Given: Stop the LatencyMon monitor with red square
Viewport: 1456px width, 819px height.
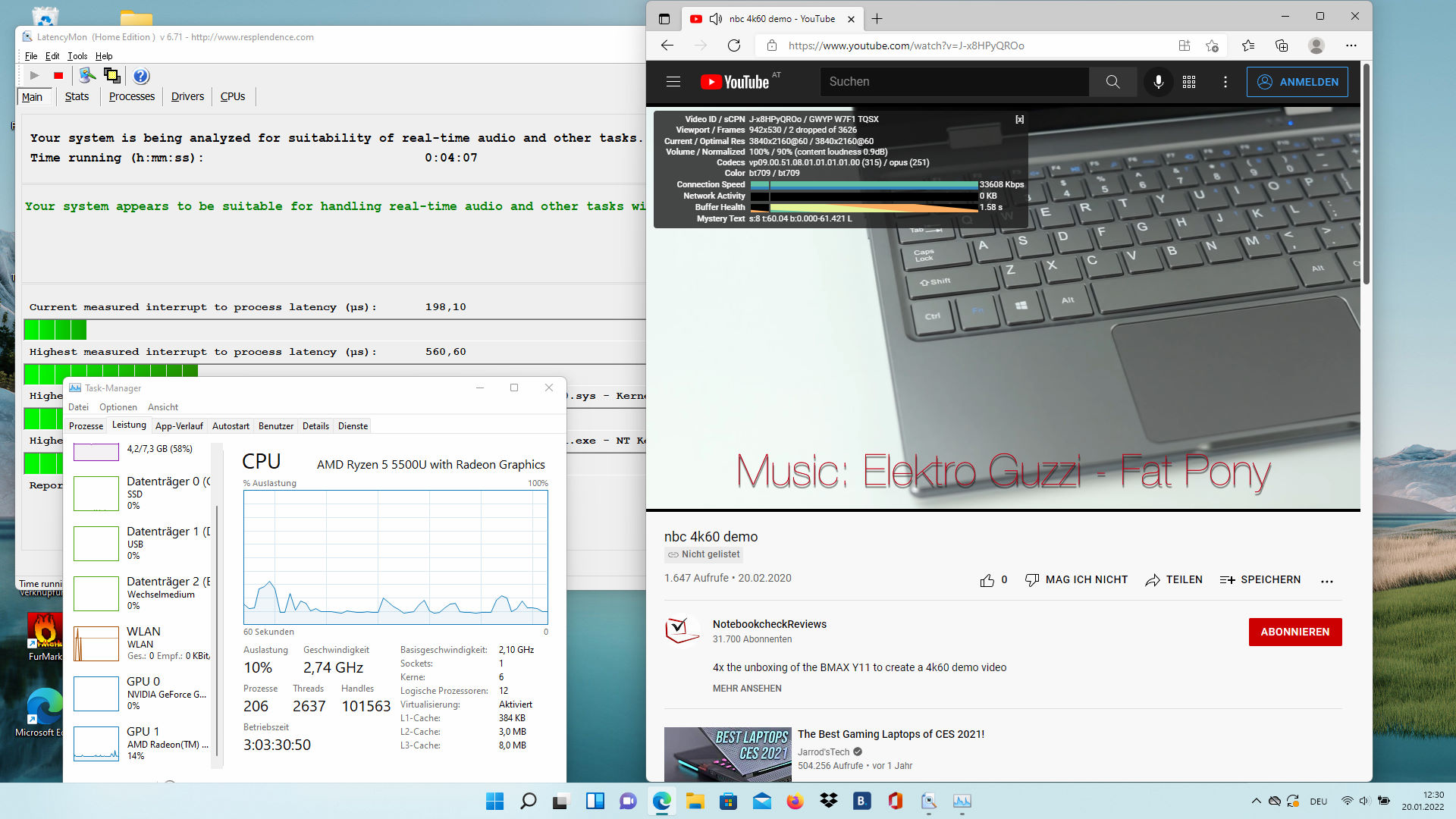Looking at the screenshot, I should 58,75.
